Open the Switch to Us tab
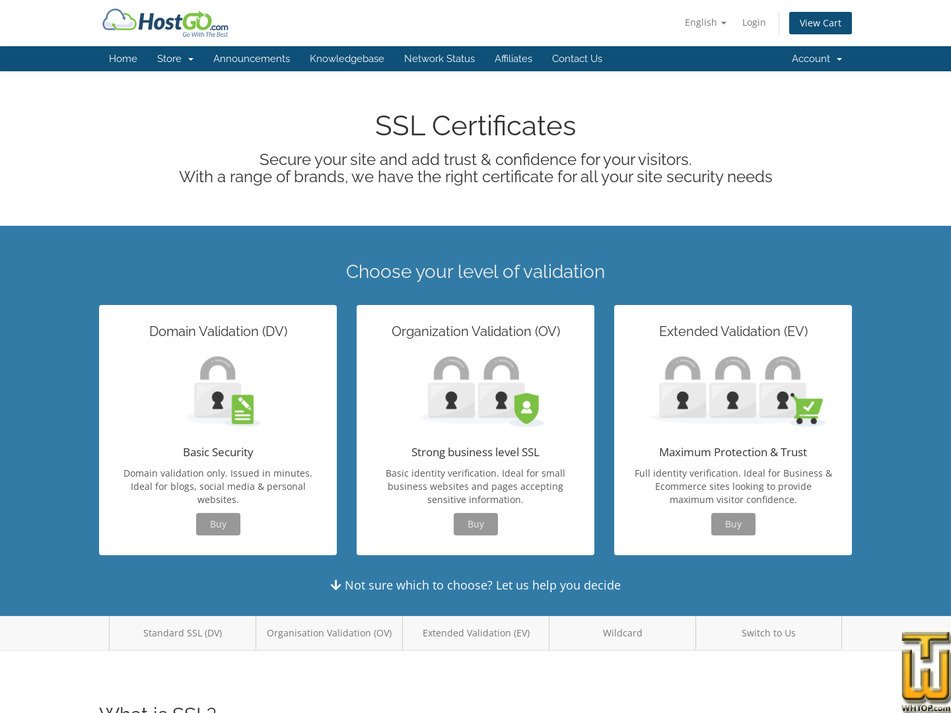The height and width of the screenshot is (713, 951). 768,633
